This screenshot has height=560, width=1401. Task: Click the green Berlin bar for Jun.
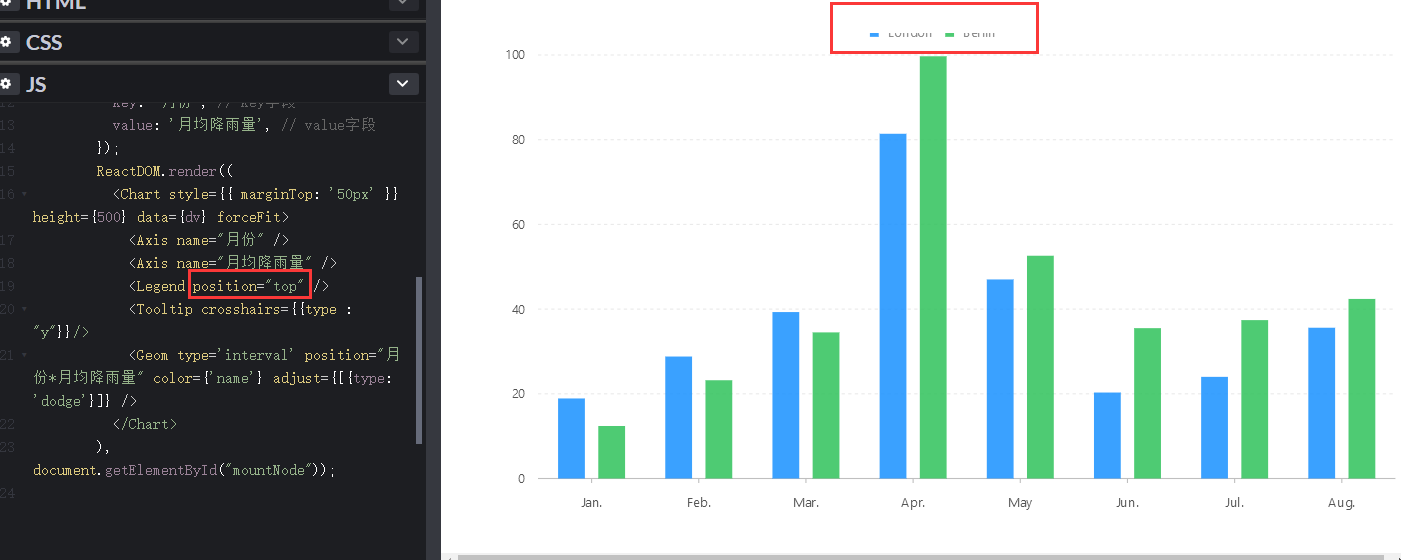pos(1148,403)
